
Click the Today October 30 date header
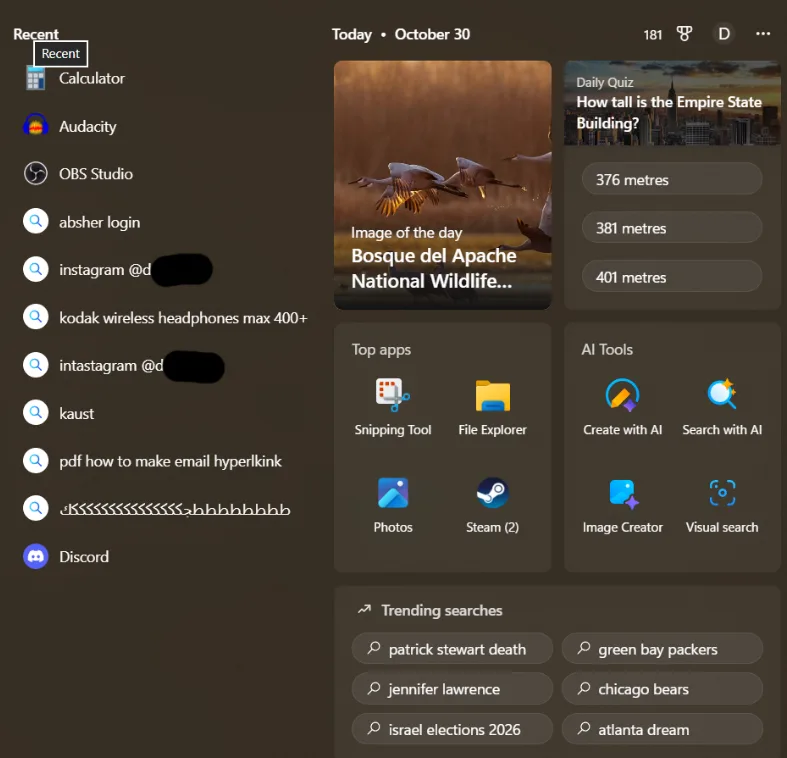401,34
